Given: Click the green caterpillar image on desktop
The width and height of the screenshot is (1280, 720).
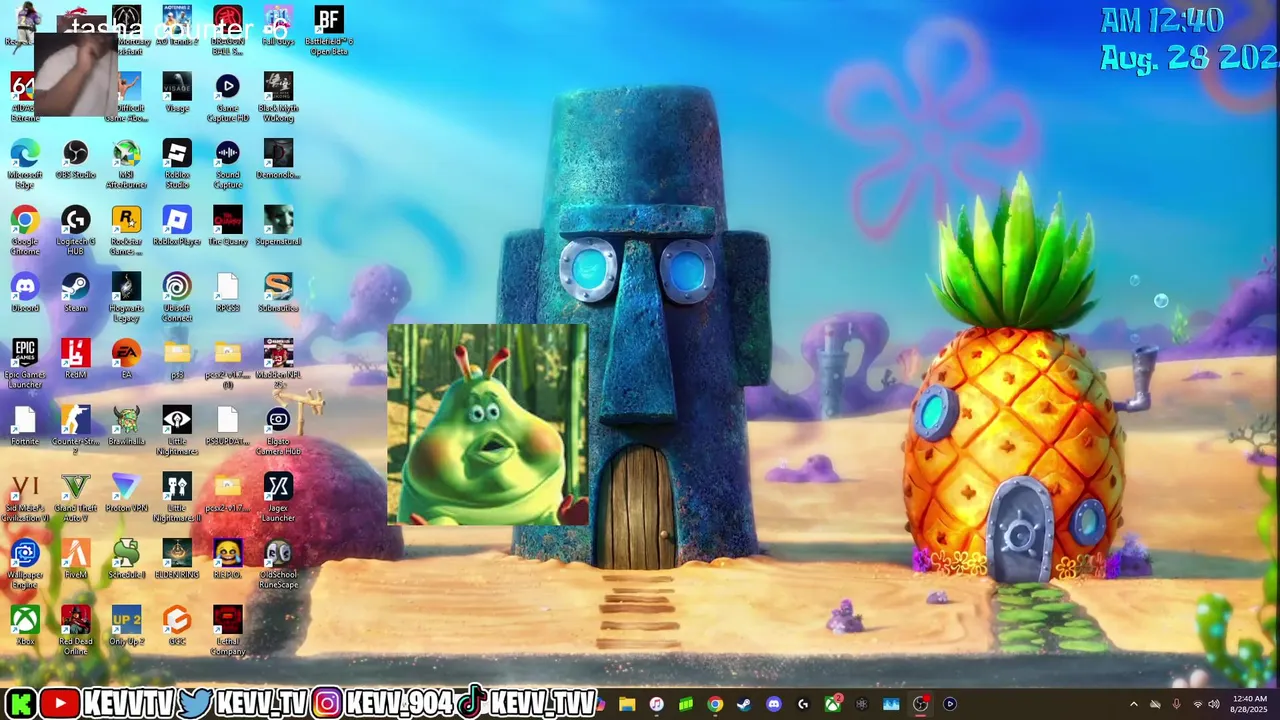Looking at the screenshot, I should click(x=488, y=424).
